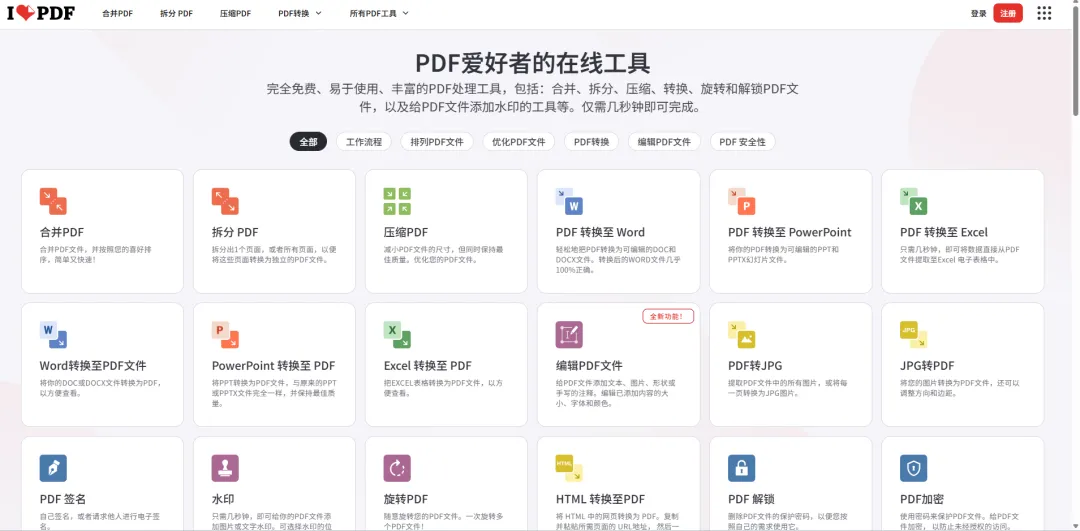Open the 合并PDF card title

[61, 232]
